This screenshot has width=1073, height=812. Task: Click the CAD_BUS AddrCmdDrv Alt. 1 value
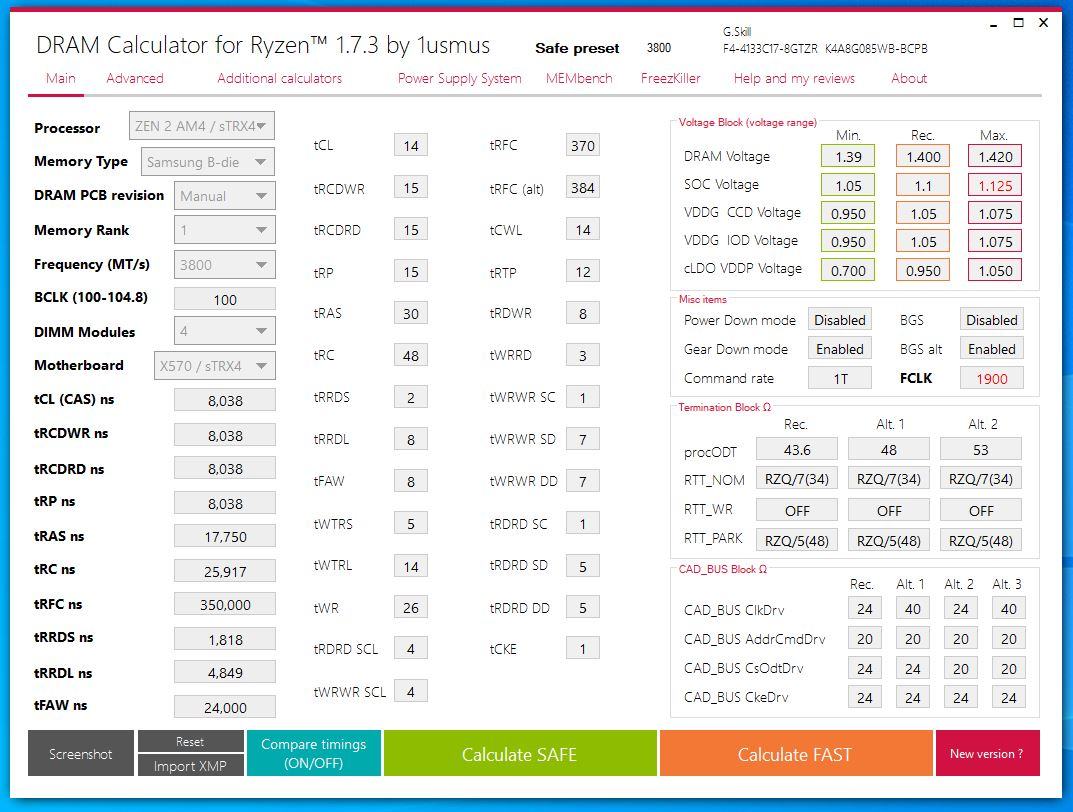913,639
